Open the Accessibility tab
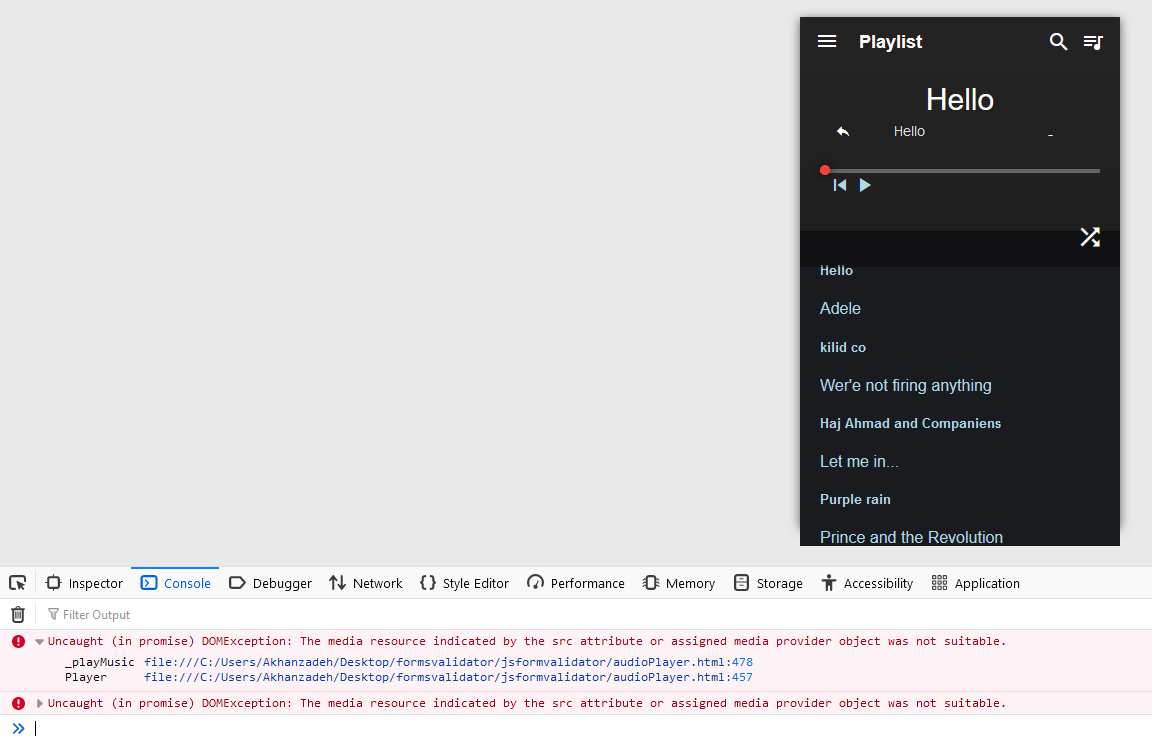 pos(867,583)
